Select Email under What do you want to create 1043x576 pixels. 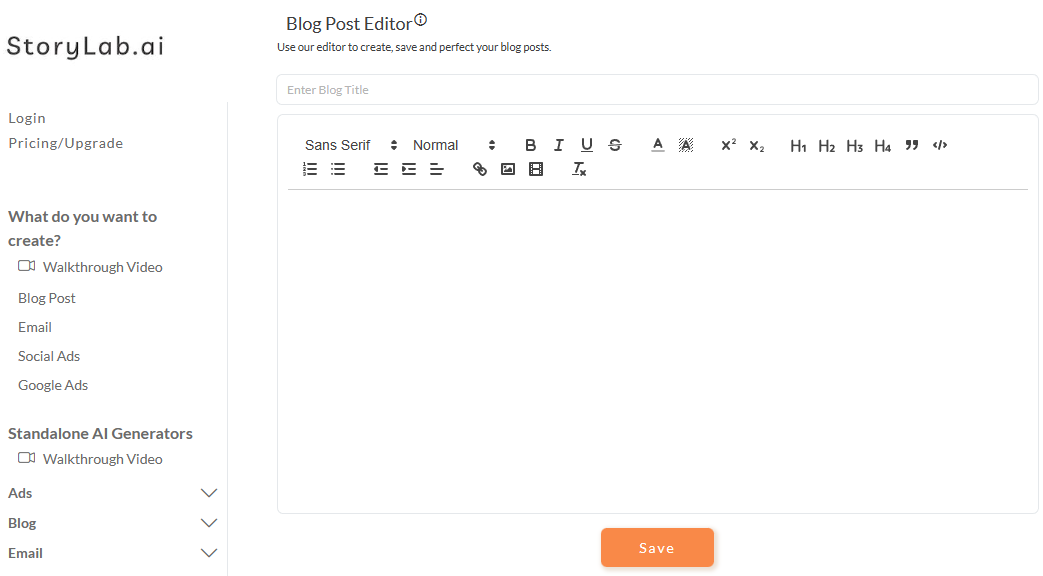pyautogui.click(x=35, y=327)
